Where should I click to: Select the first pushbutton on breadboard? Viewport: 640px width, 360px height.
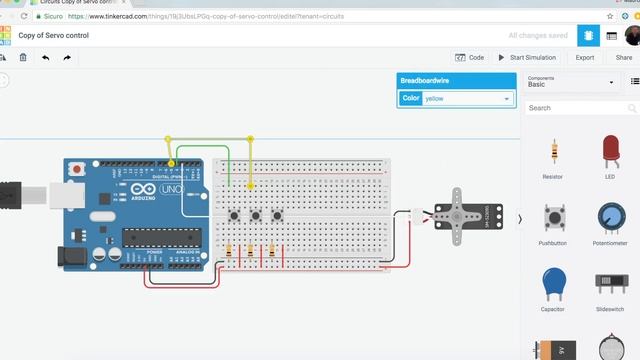[234, 216]
